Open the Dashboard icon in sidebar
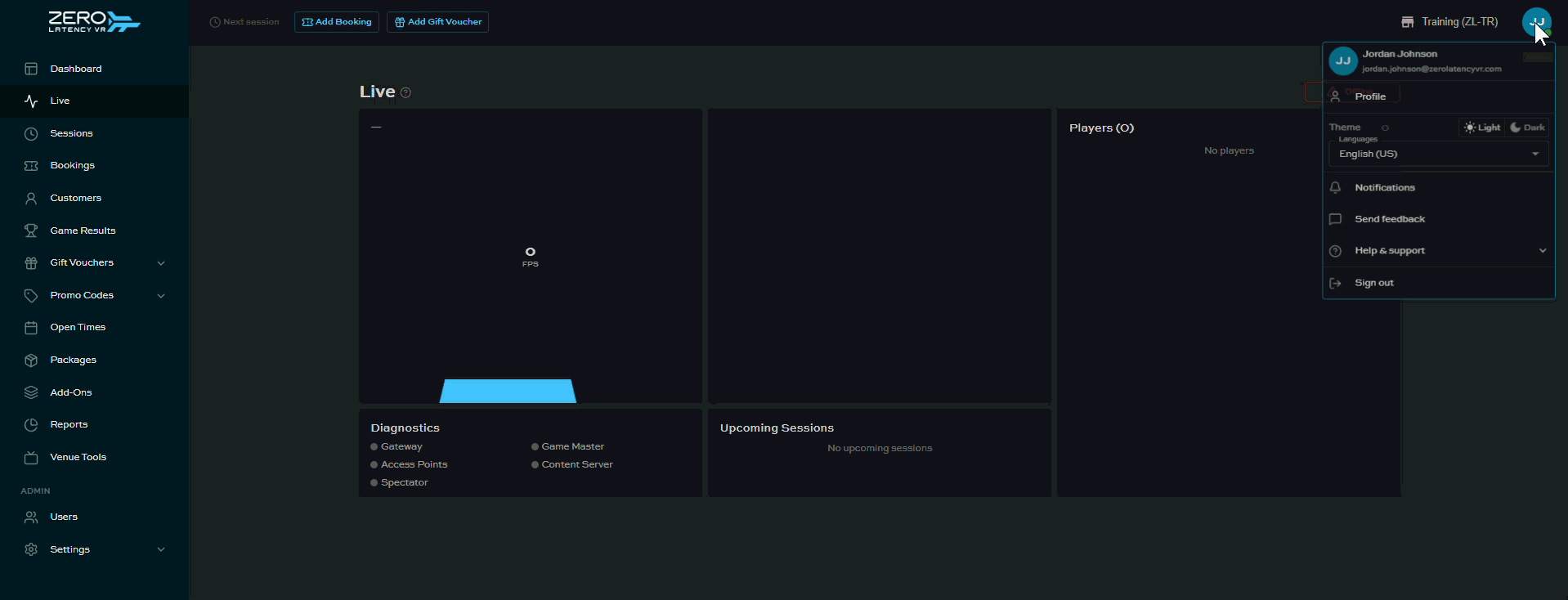The image size is (1568, 600). click(31, 69)
